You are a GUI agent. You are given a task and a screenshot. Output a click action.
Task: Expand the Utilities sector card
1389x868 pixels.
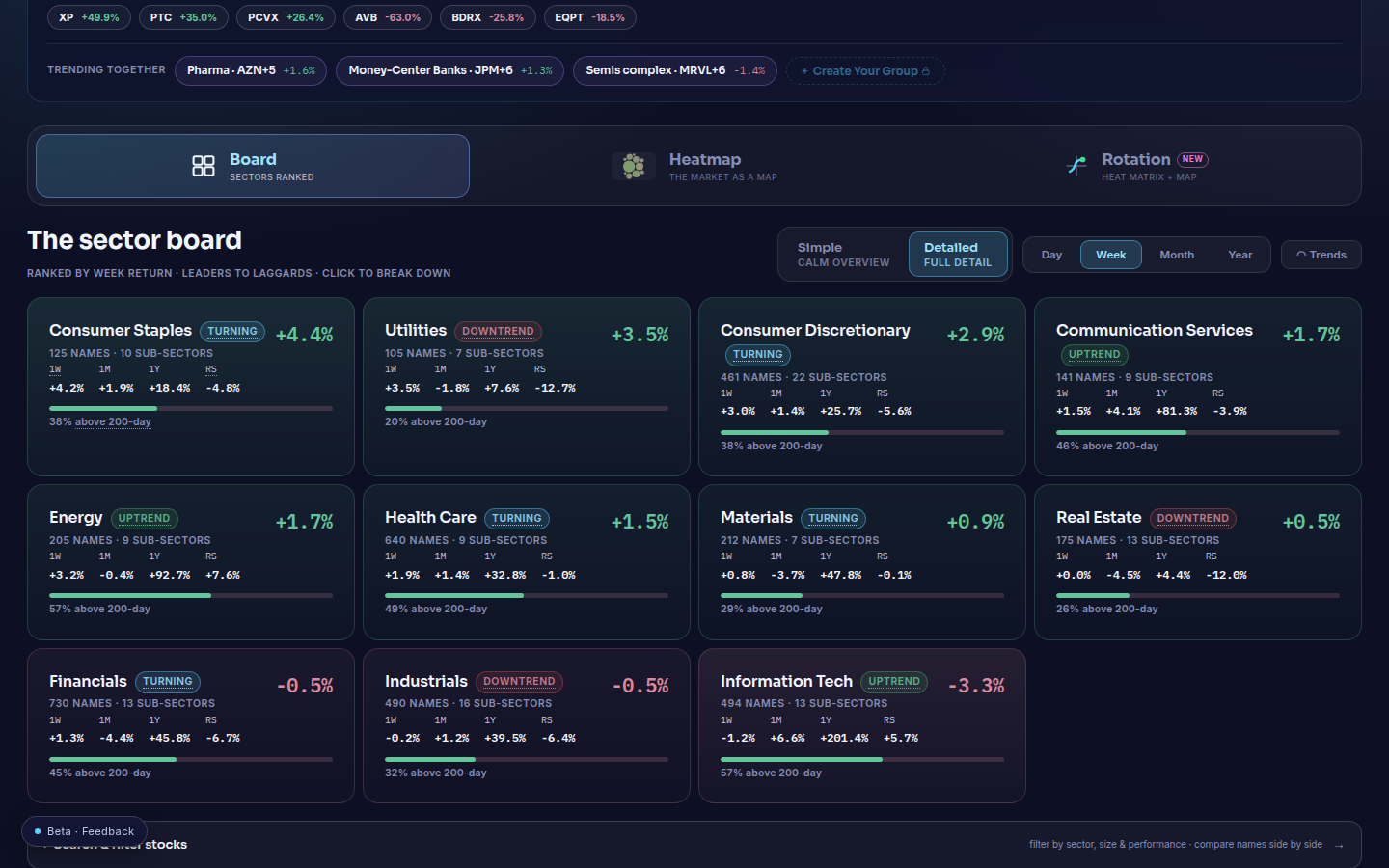tap(527, 387)
